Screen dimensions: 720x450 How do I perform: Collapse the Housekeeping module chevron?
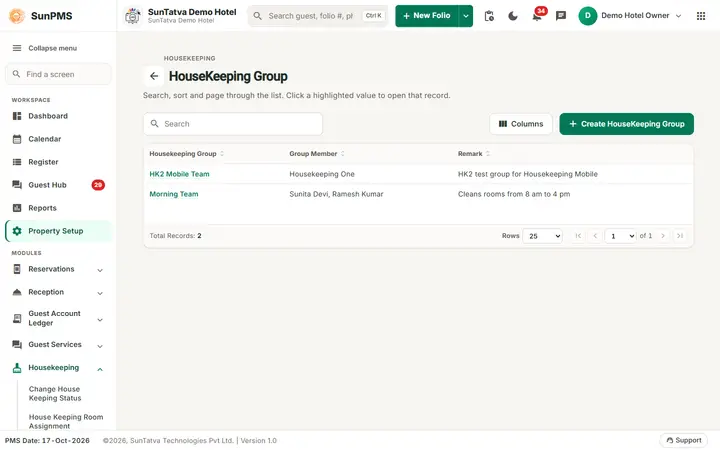[x=100, y=369]
